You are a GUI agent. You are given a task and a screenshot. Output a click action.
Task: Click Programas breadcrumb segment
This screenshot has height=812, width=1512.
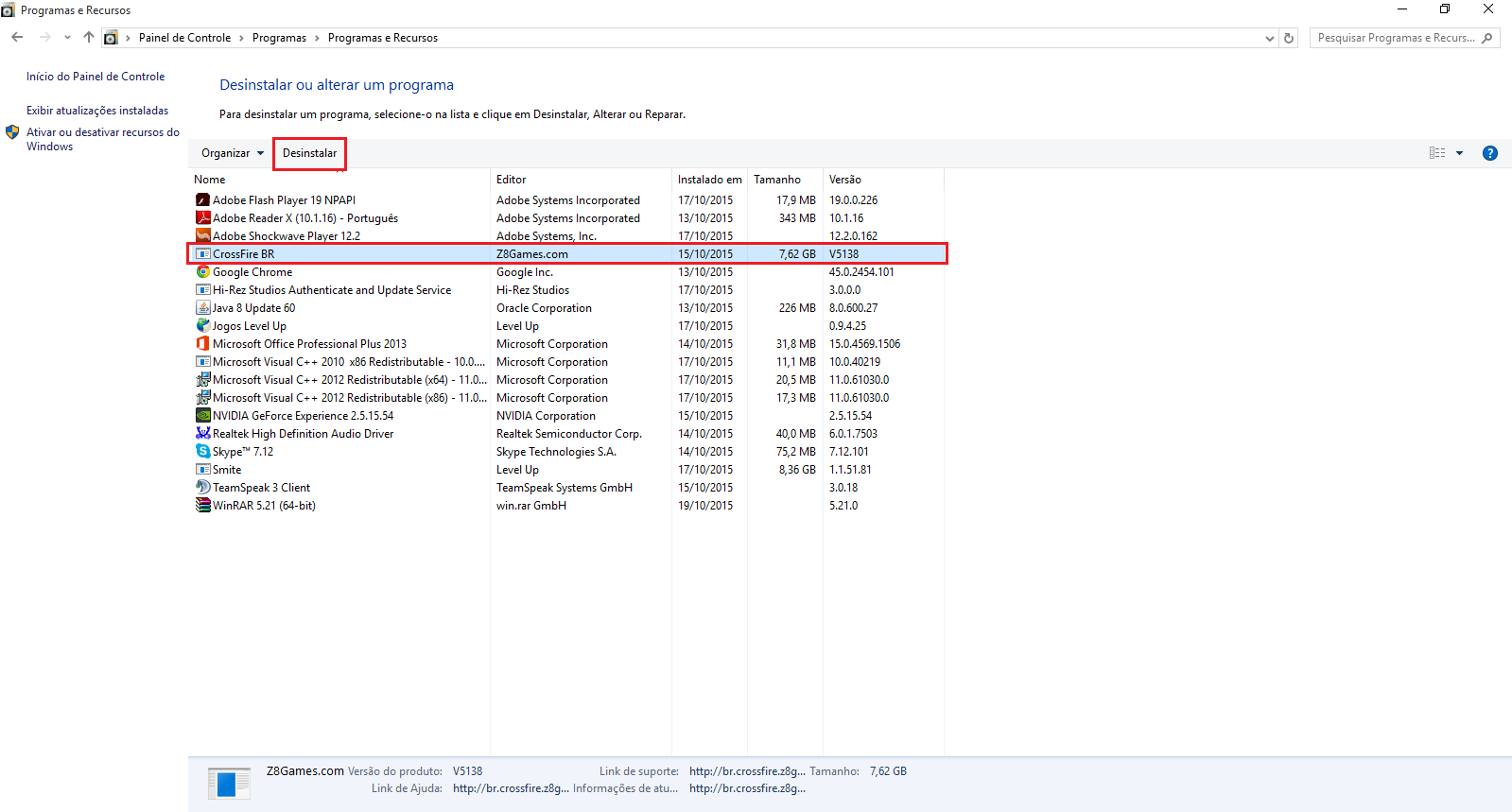[279, 38]
